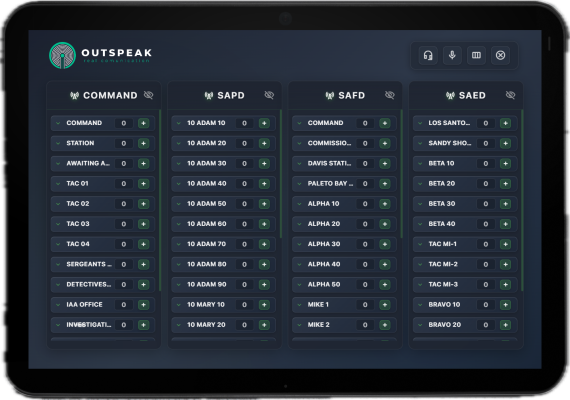This screenshot has height=400, width=570.
Task: Click the Outspeak round logo
Action: click(x=63, y=55)
